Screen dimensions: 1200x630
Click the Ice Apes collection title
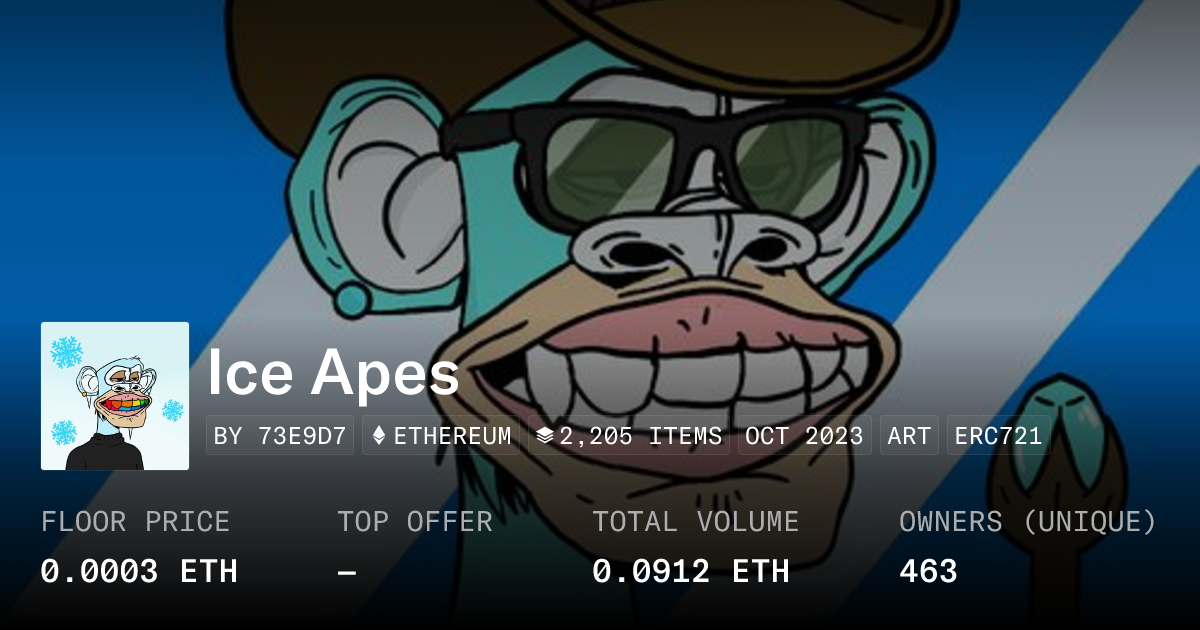point(333,373)
